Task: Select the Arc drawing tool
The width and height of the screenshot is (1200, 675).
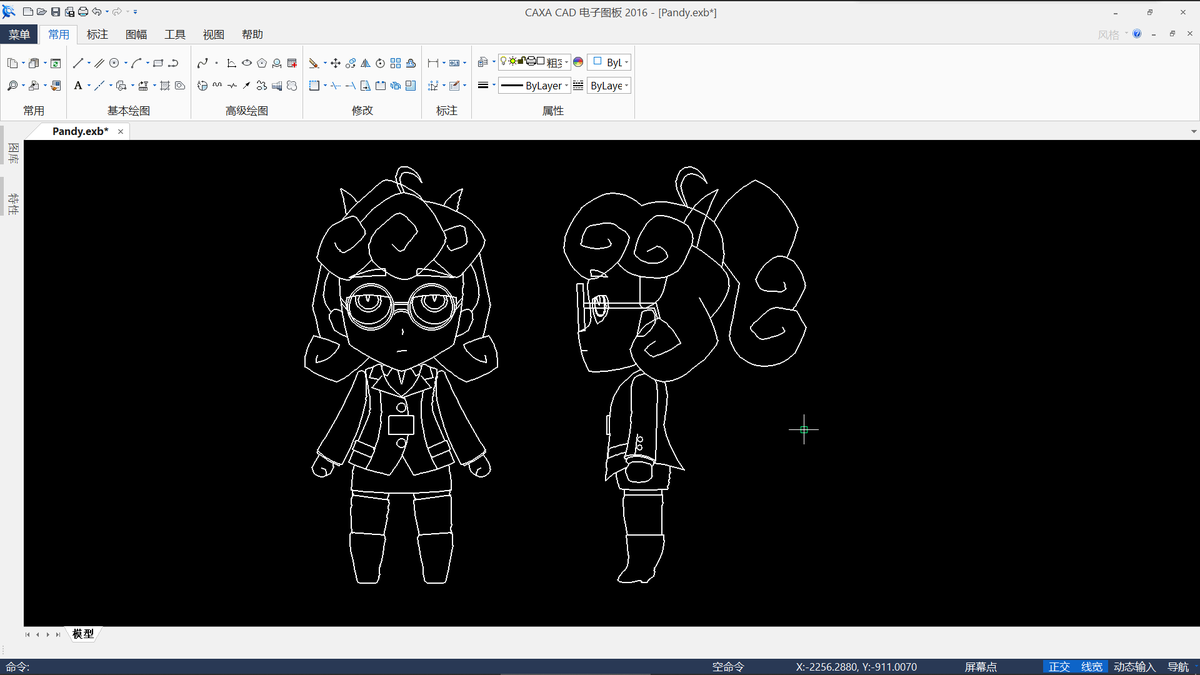Action: pyautogui.click(x=136, y=63)
